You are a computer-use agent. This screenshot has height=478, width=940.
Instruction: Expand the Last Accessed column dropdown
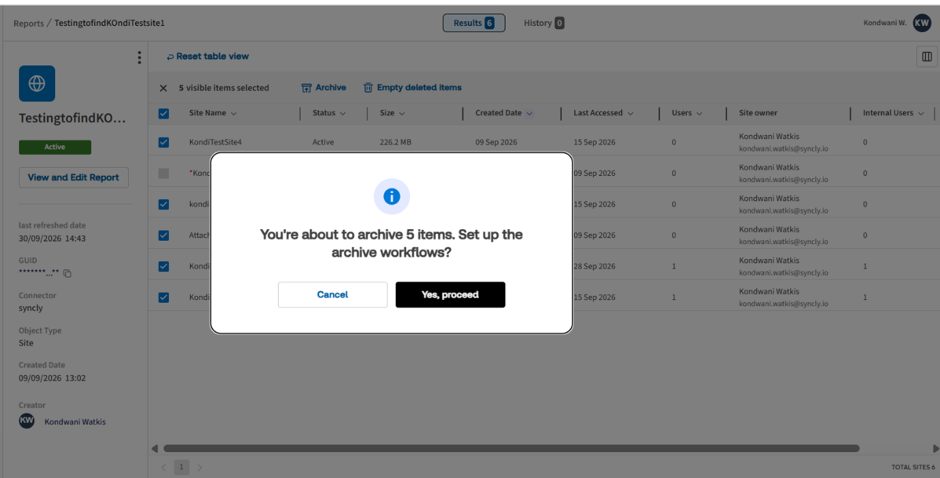click(630, 113)
